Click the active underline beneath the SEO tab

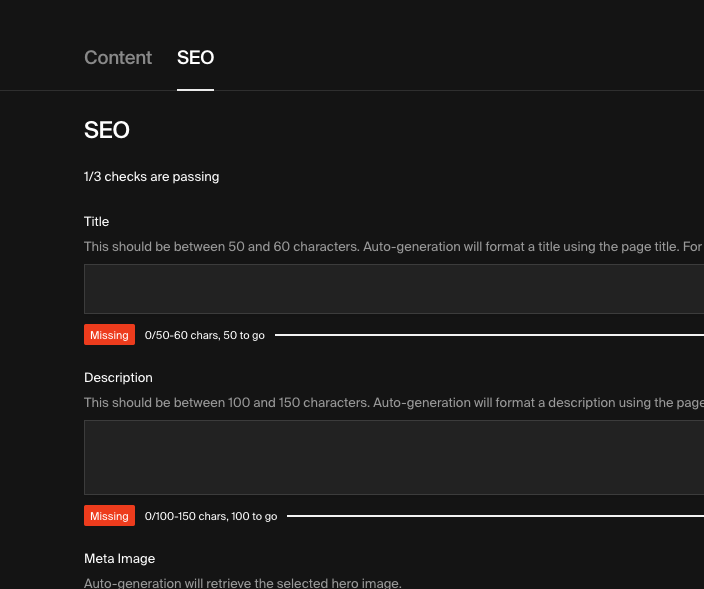coord(195,89)
